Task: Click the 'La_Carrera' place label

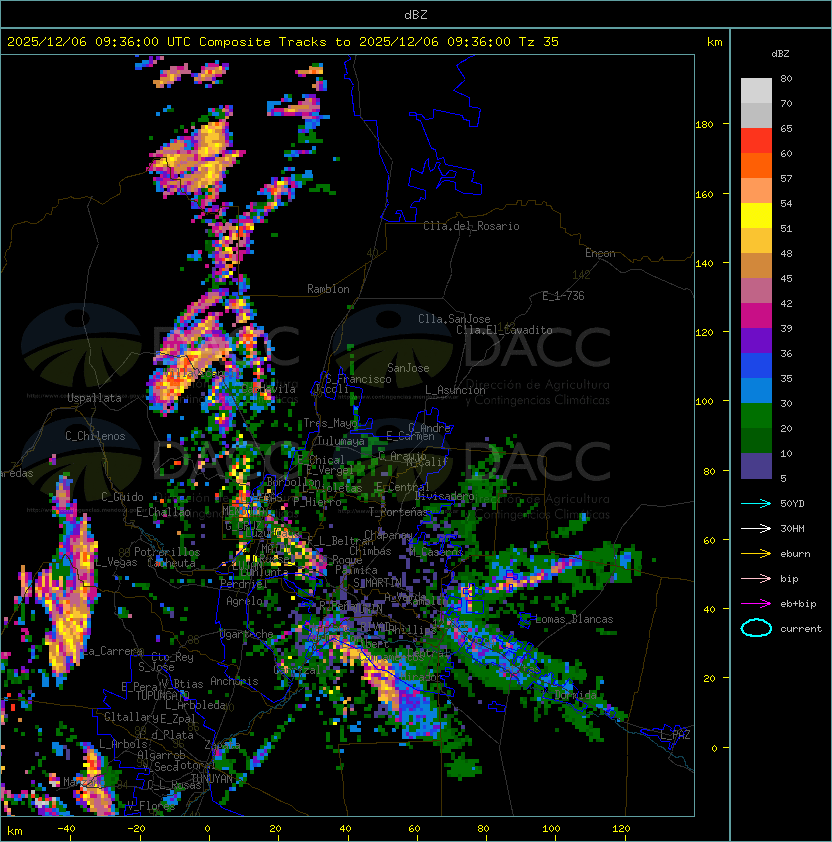Action: tap(113, 651)
